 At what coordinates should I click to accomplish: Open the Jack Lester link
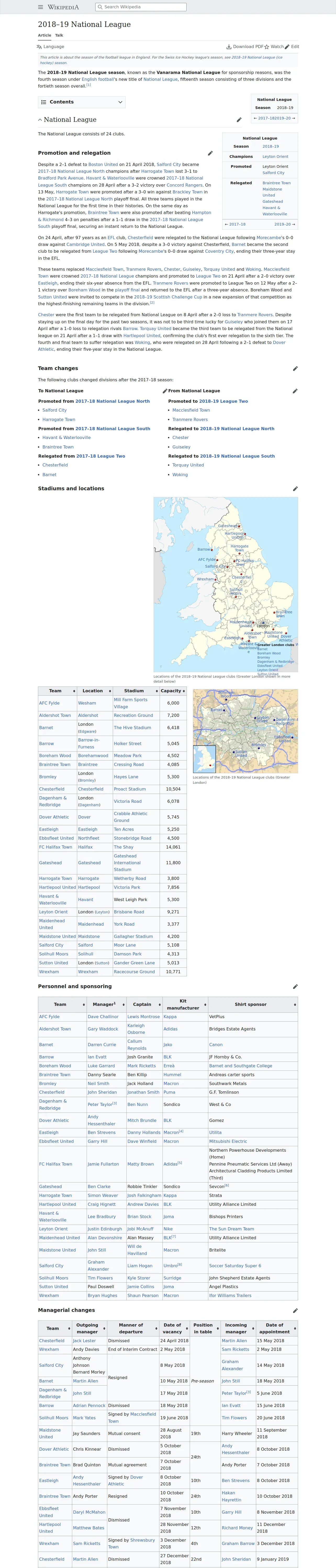click(84, 1340)
